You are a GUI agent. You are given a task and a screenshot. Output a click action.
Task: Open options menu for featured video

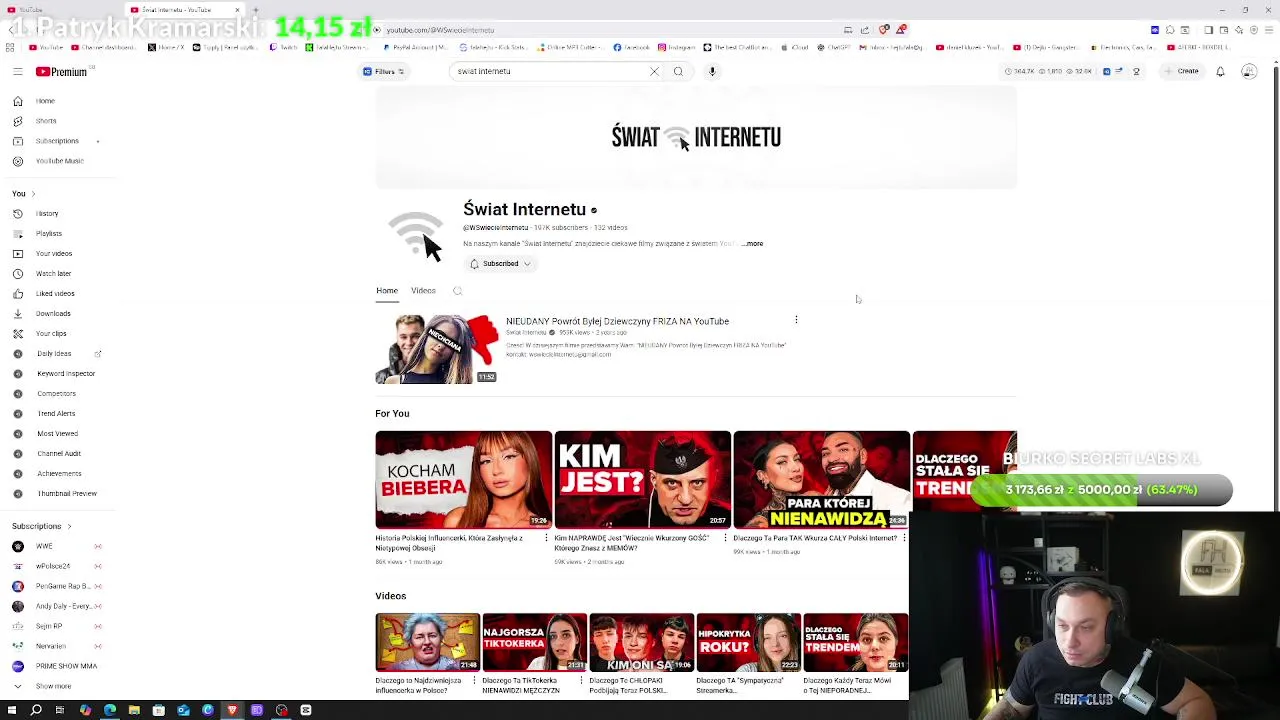[796, 320]
